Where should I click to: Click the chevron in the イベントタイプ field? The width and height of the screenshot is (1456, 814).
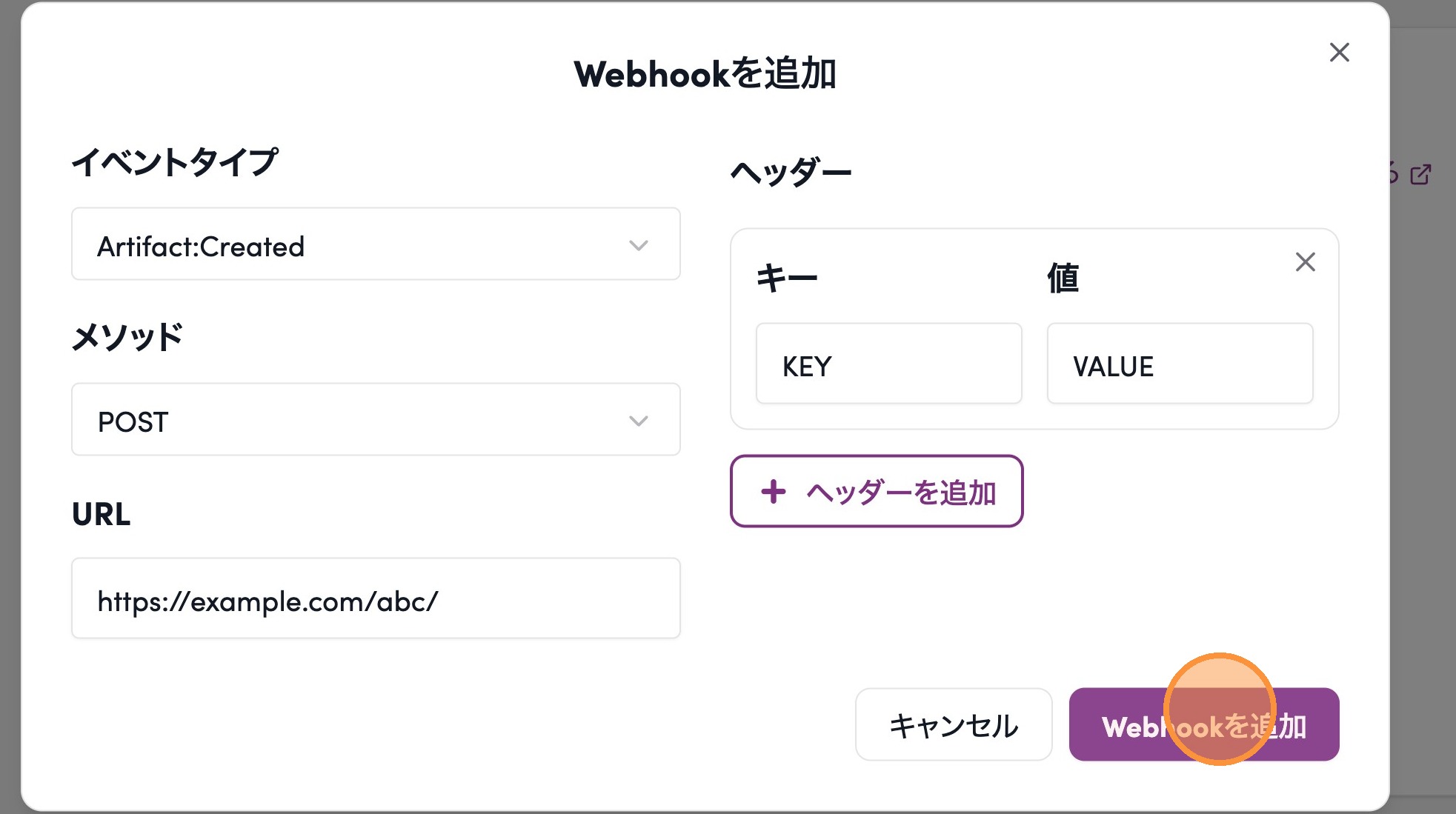pos(638,245)
